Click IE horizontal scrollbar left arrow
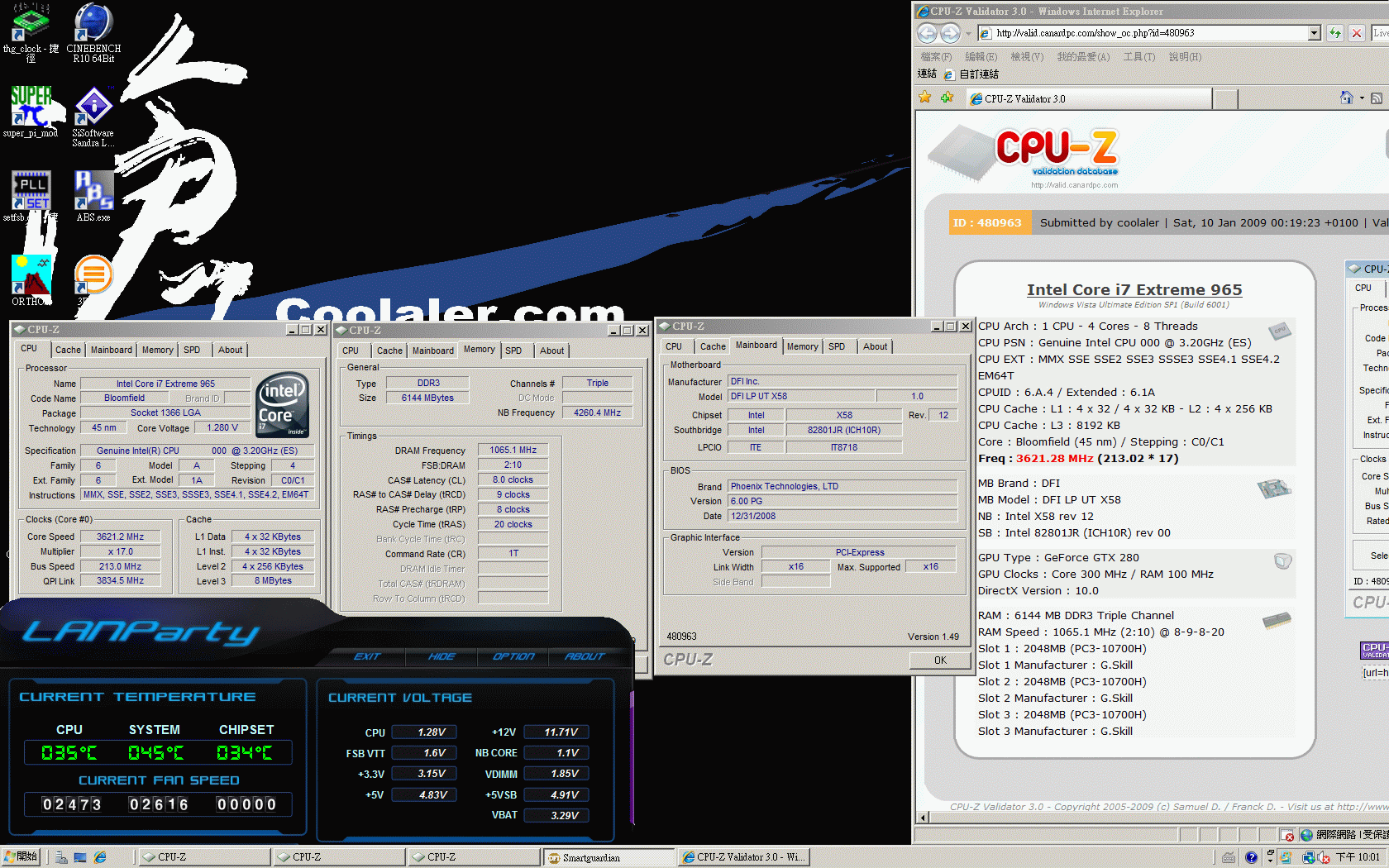Image resolution: width=1389 pixels, height=868 pixels. coord(924,818)
